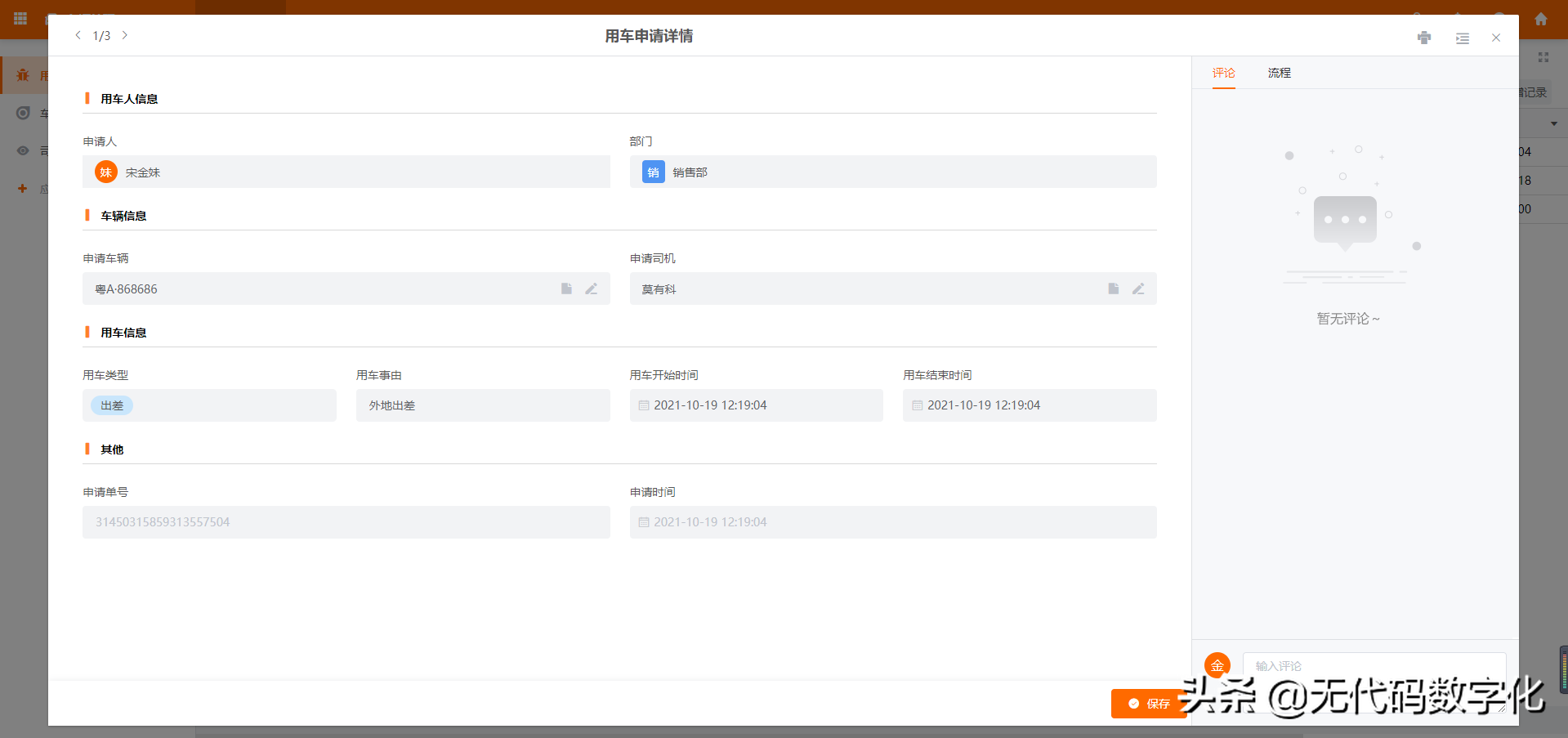Image resolution: width=1568 pixels, height=738 pixels.
Task: Expand the dropdown arrow in background table
Action: pos(1554,124)
